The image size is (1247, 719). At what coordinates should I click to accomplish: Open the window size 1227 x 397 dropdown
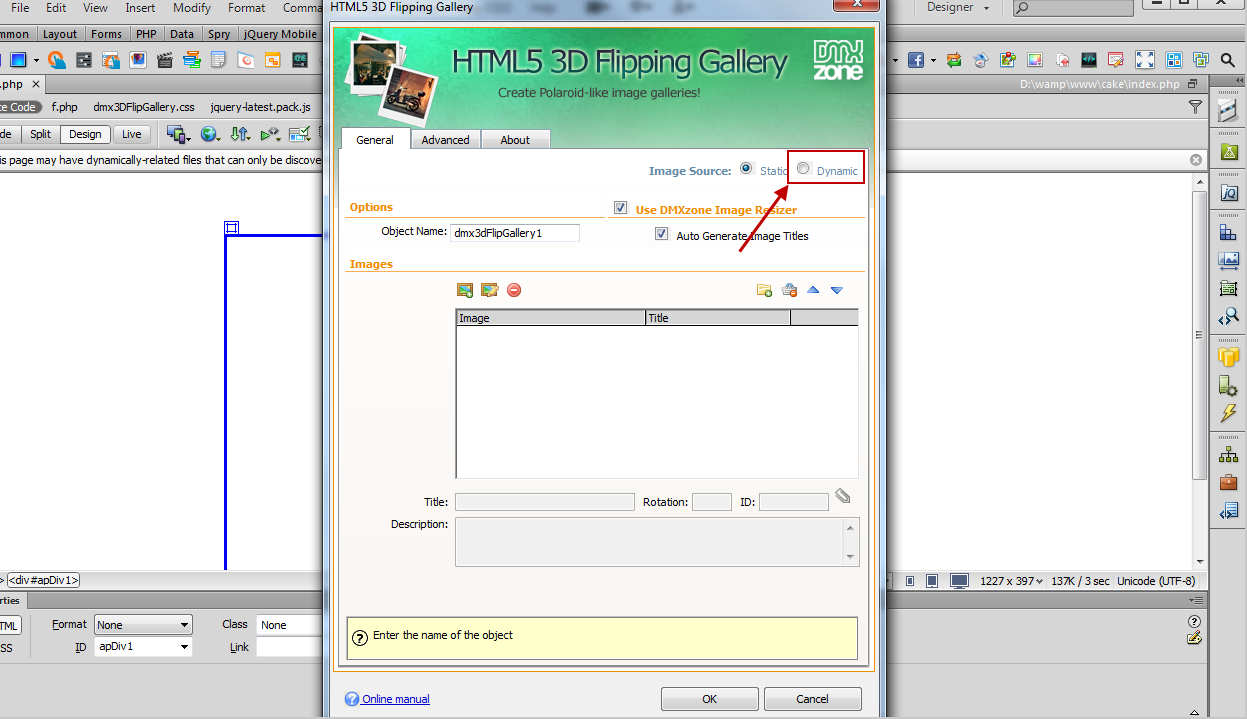point(1011,581)
